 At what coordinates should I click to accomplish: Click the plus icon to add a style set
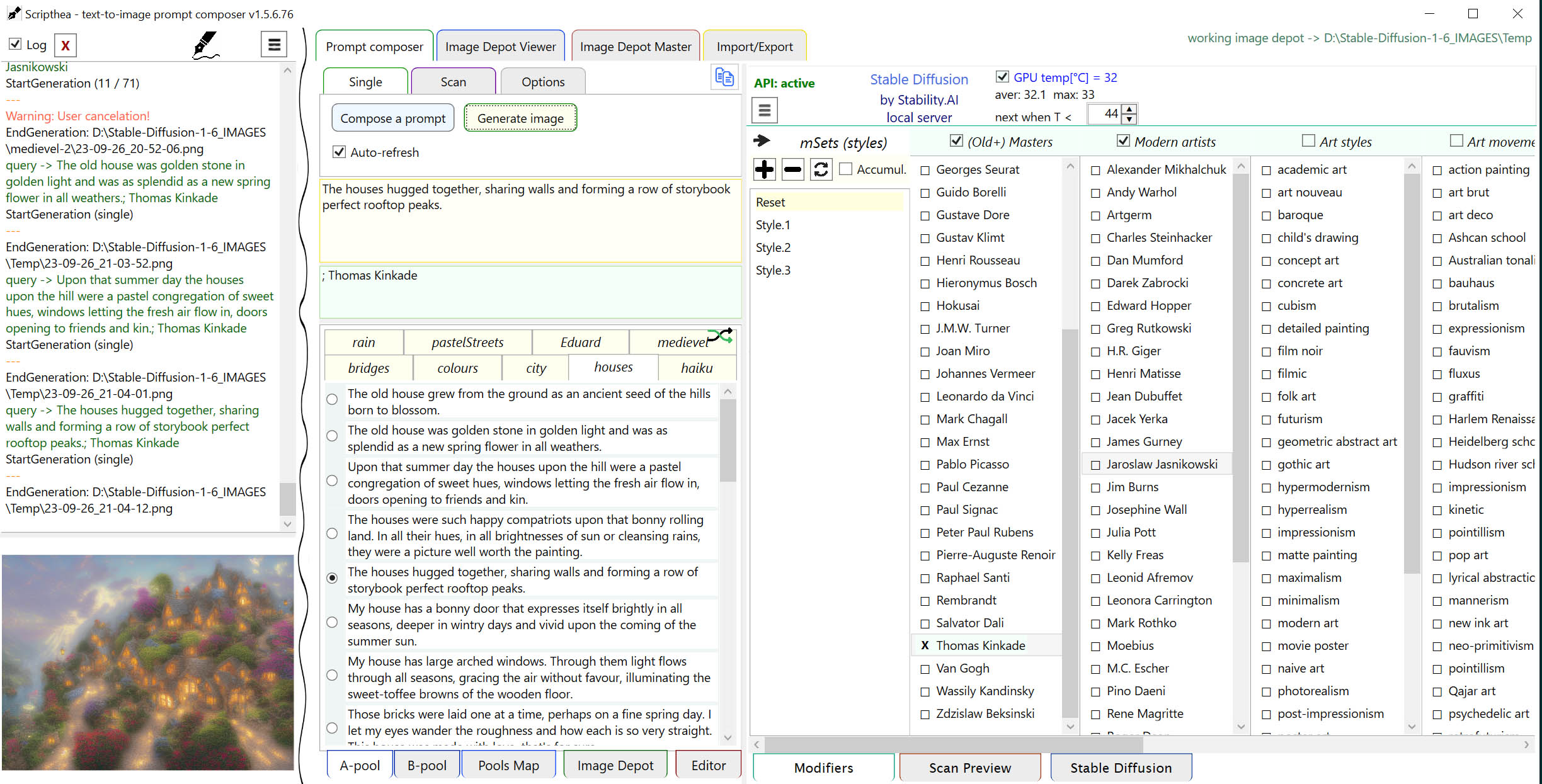click(x=764, y=169)
